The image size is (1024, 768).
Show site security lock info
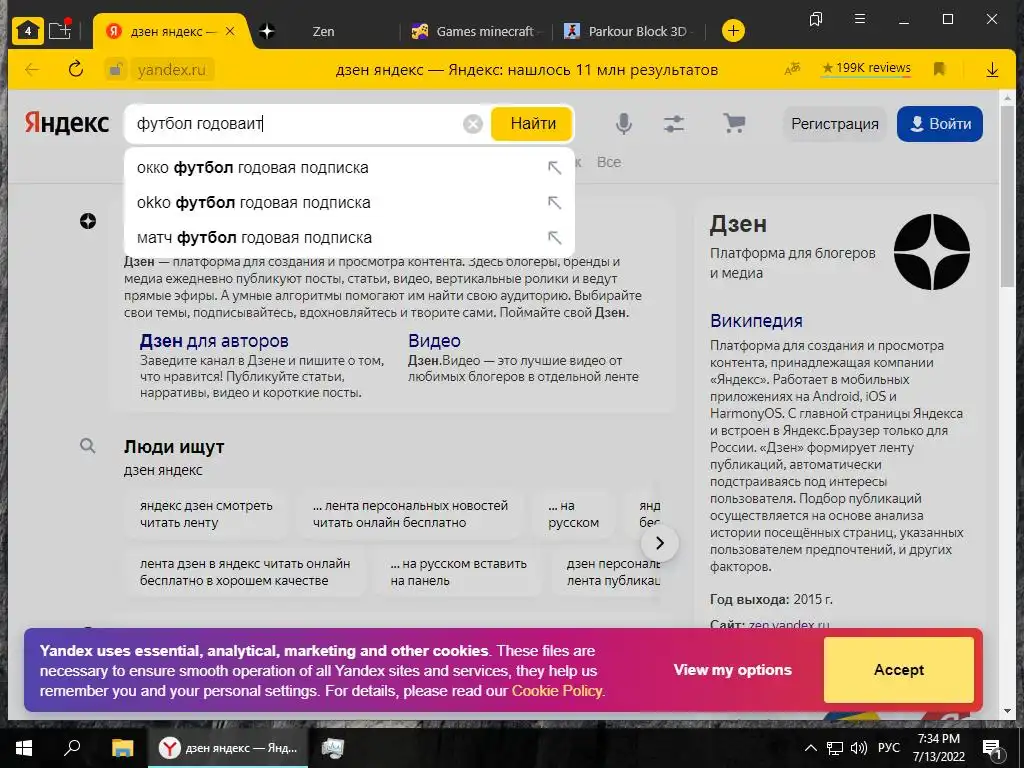[116, 69]
